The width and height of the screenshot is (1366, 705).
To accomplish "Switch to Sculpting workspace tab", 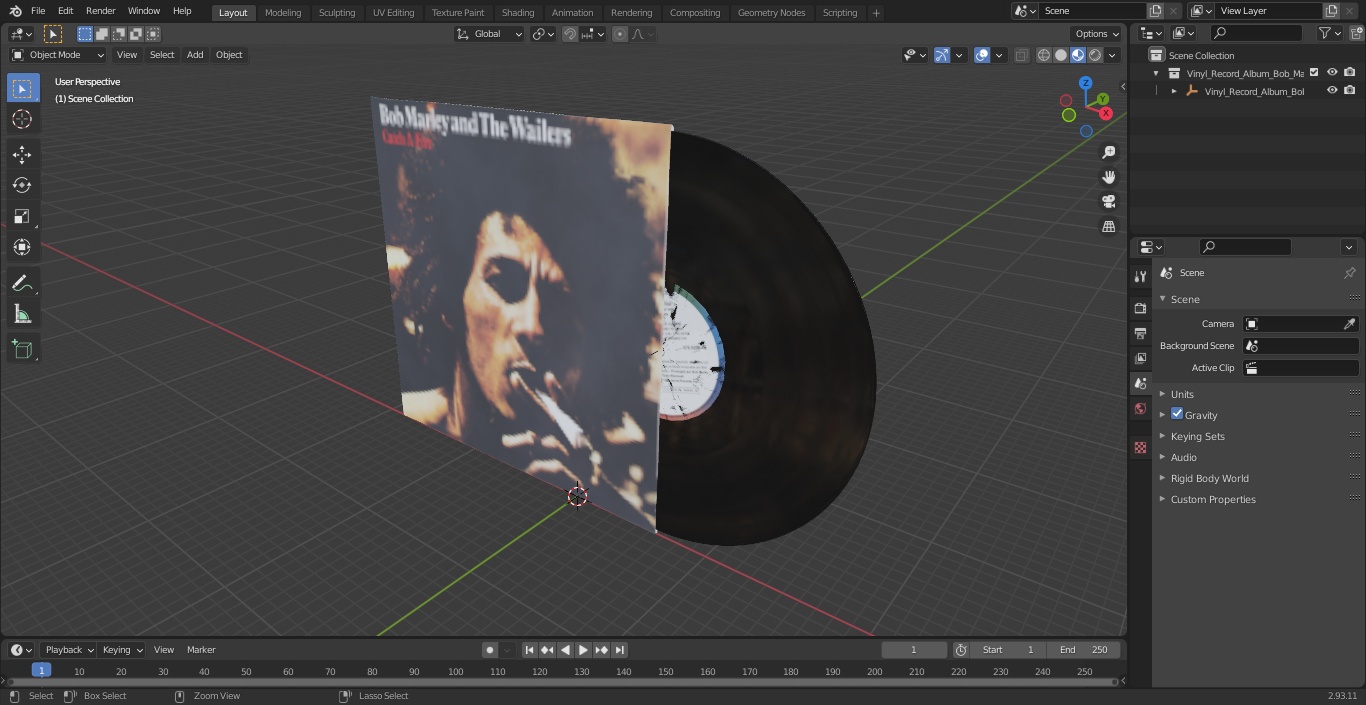I will [x=337, y=12].
